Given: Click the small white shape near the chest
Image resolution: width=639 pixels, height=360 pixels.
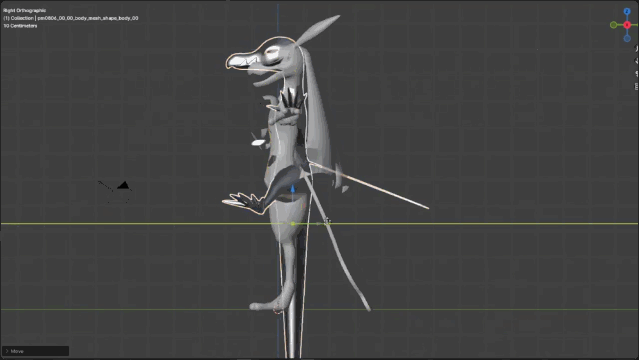Looking at the screenshot, I should [258, 143].
